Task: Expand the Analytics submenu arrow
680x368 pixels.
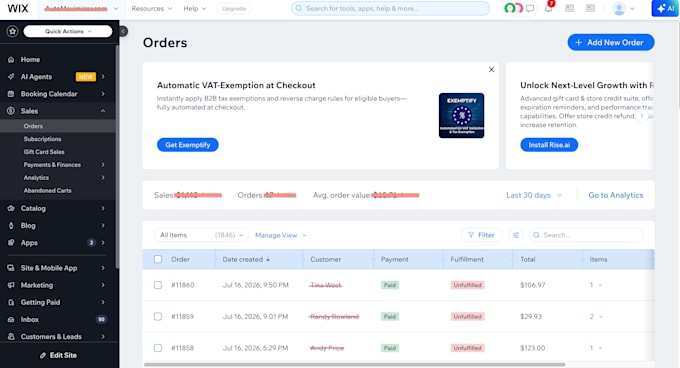Action: point(103,178)
